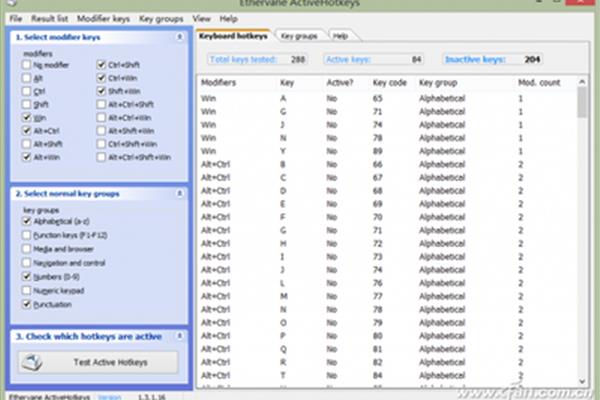Enable the Numeric keypad key group
The image size is (600, 400).
[26, 291]
